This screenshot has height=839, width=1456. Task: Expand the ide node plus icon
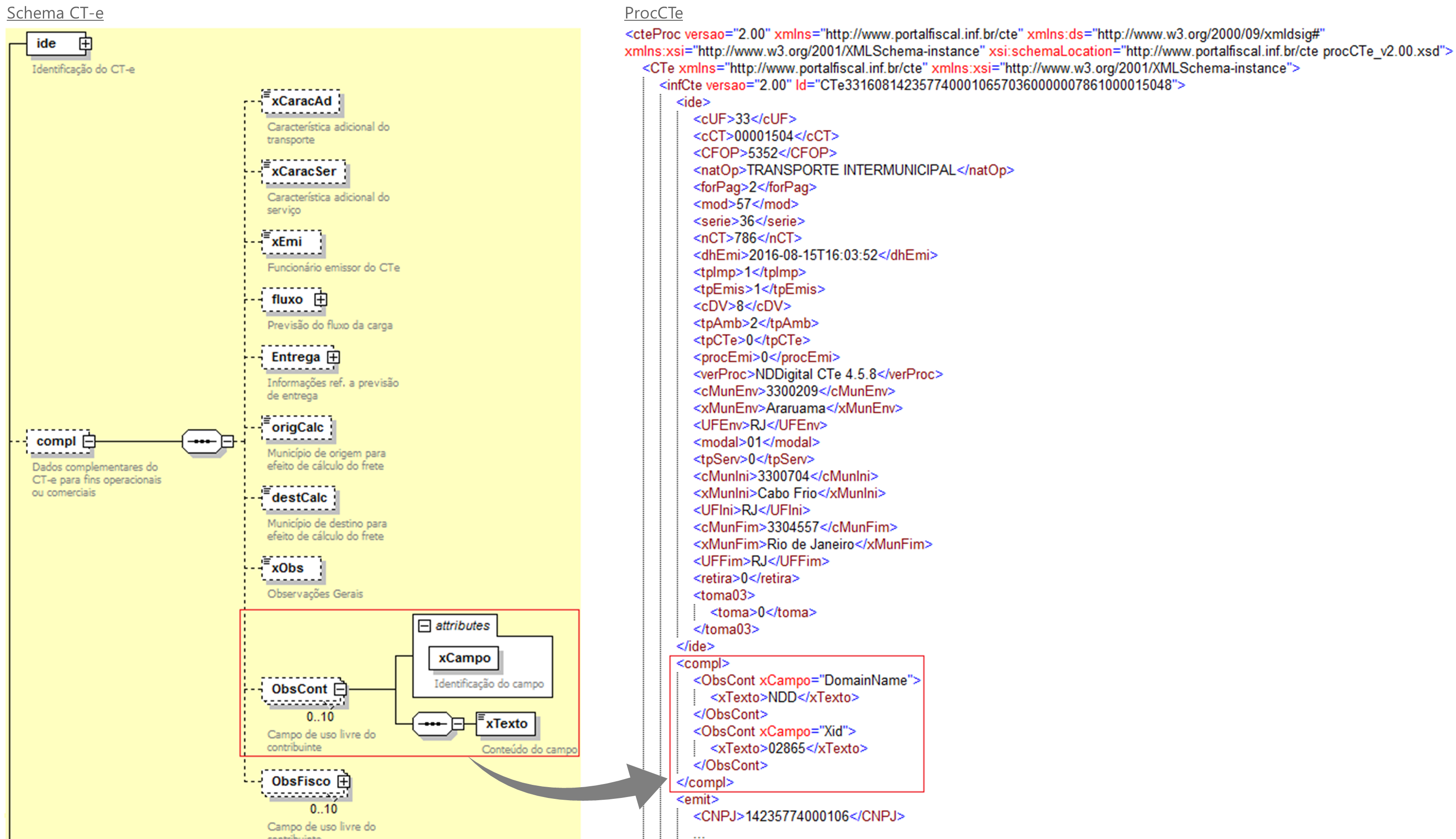click(85, 44)
